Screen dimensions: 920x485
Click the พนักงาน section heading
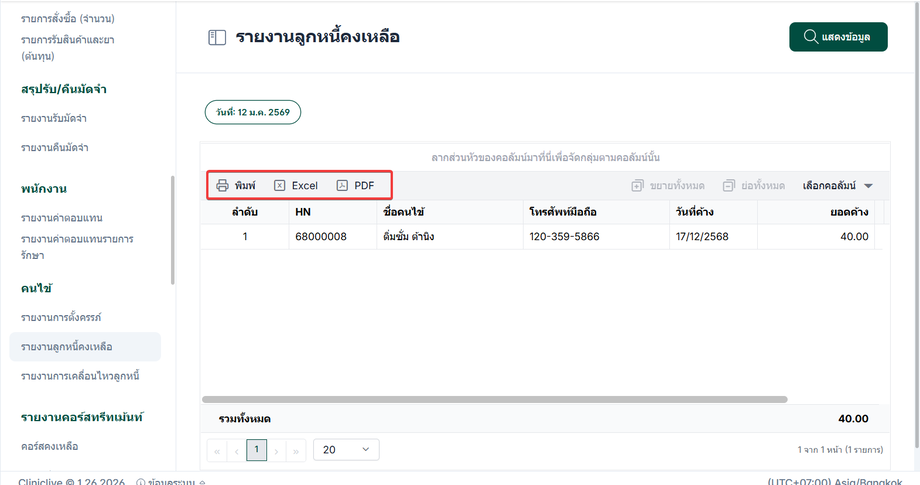[43, 189]
